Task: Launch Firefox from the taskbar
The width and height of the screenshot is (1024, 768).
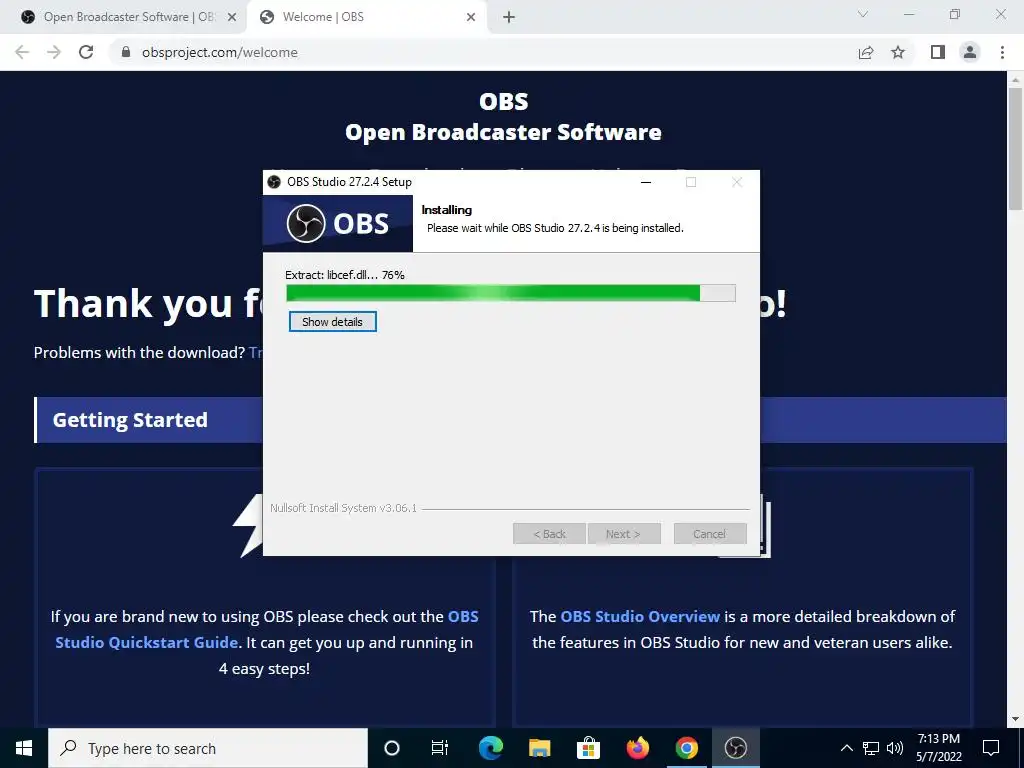Action: [637, 748]
